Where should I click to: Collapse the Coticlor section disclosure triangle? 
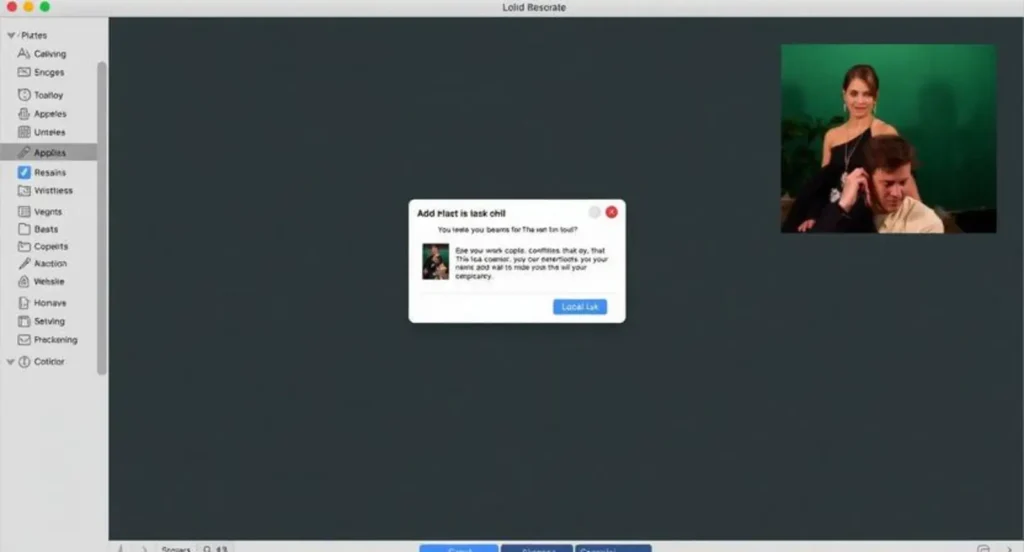coord(10,361)
